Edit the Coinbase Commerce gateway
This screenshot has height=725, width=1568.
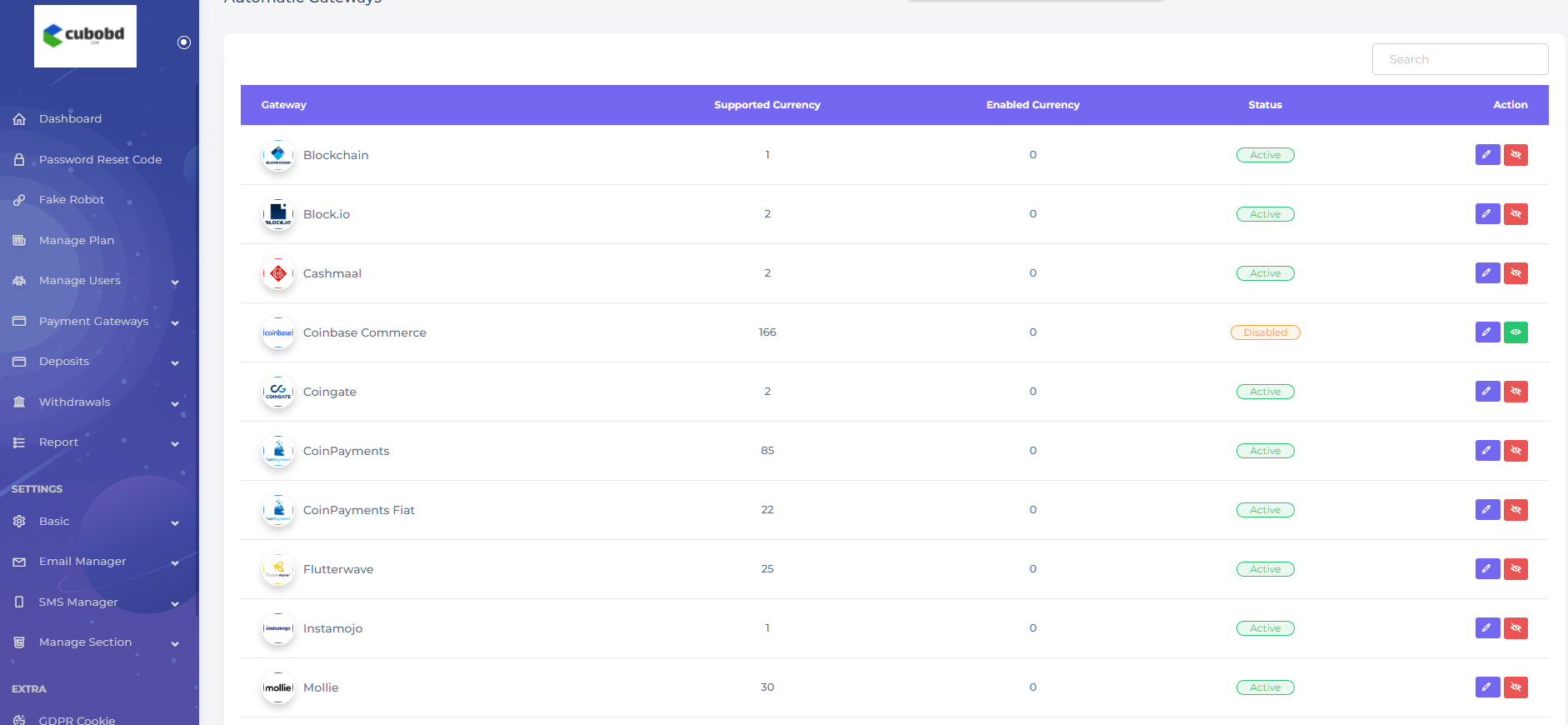point(1486,332)
